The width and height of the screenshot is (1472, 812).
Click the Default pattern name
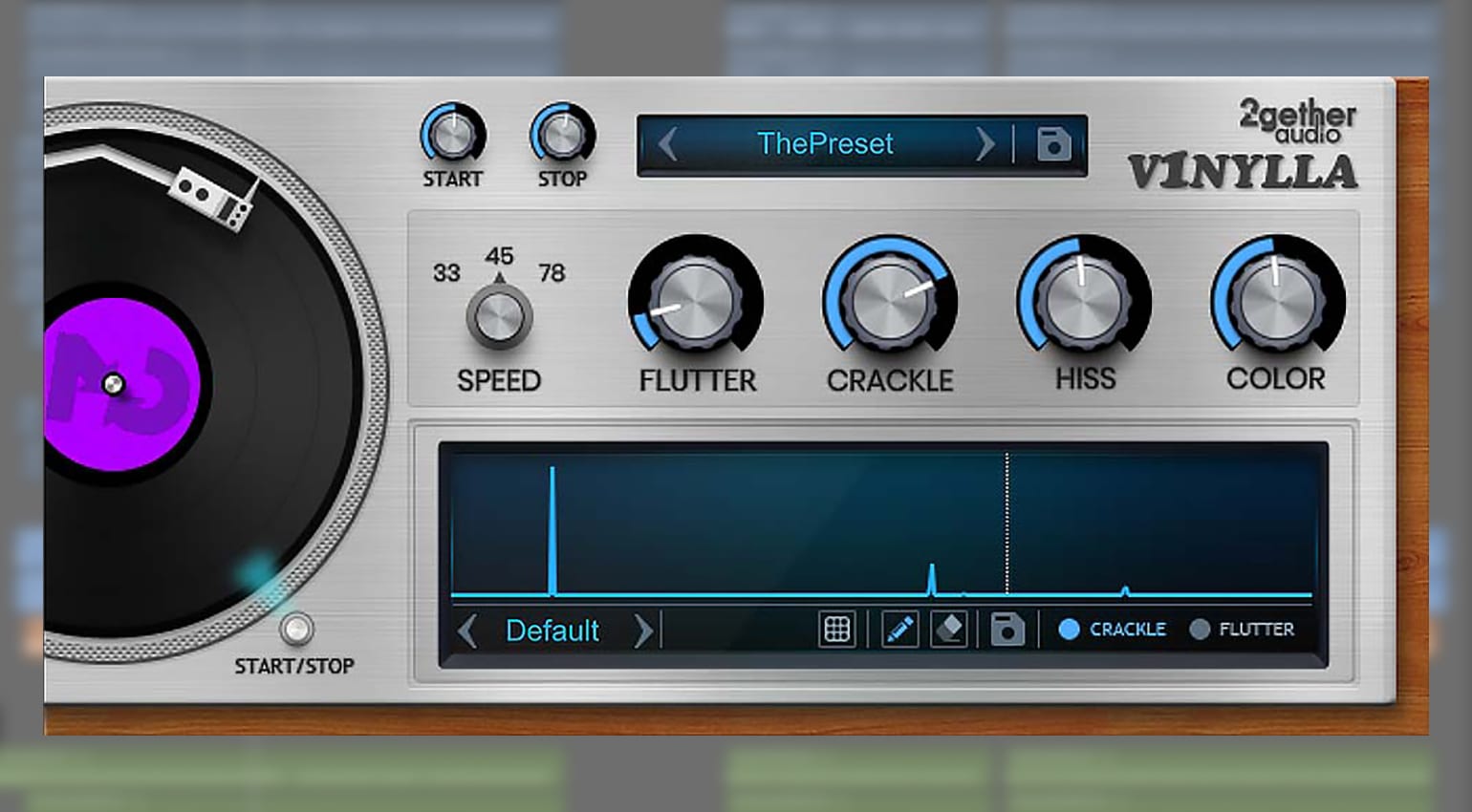click(552, 630)
